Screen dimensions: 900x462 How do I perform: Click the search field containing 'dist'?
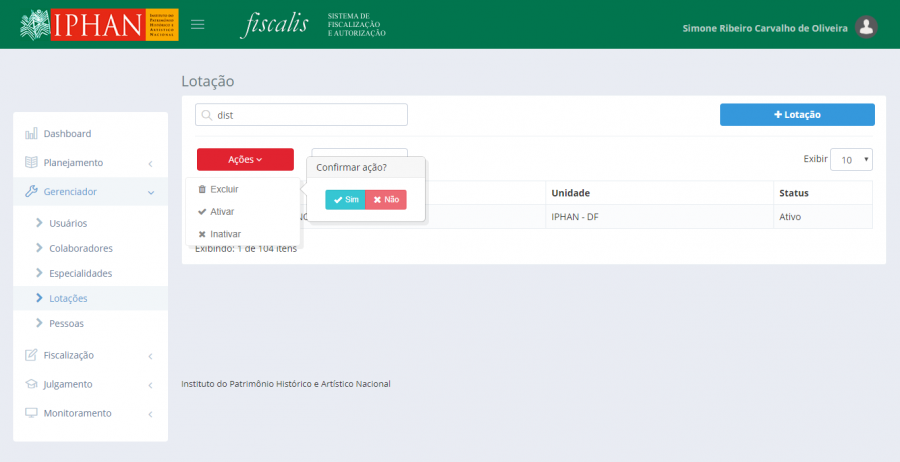[301, 115]
